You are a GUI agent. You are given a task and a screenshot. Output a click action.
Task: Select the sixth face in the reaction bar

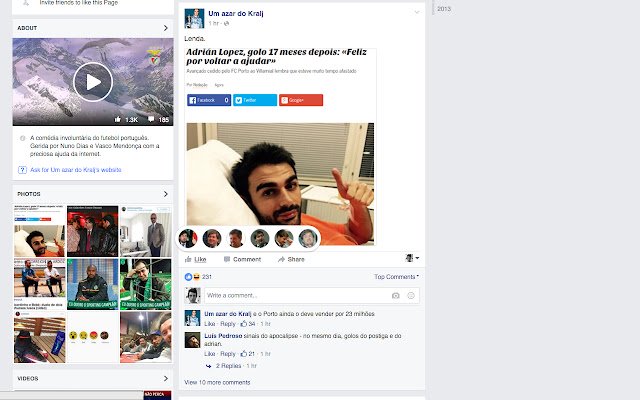(308, 238)
